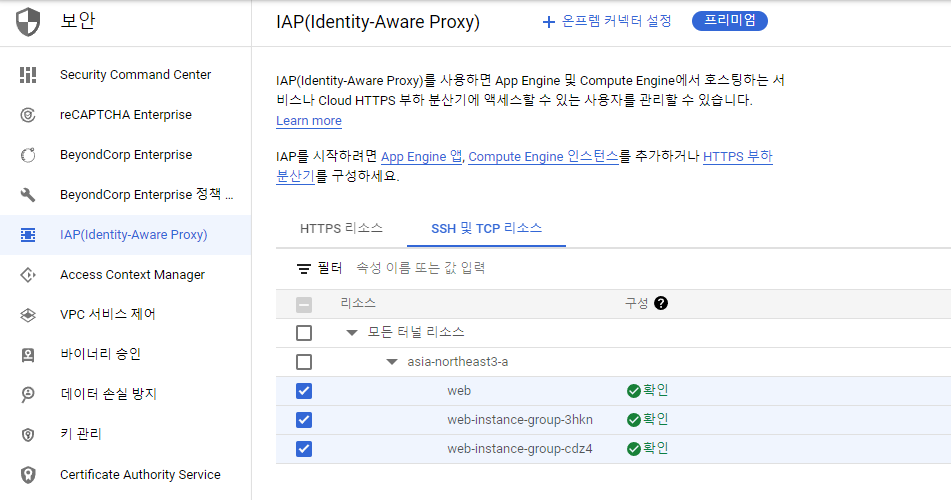
Task: Click the BeyondCorp Enterprise circle icon
Action: 28,155
